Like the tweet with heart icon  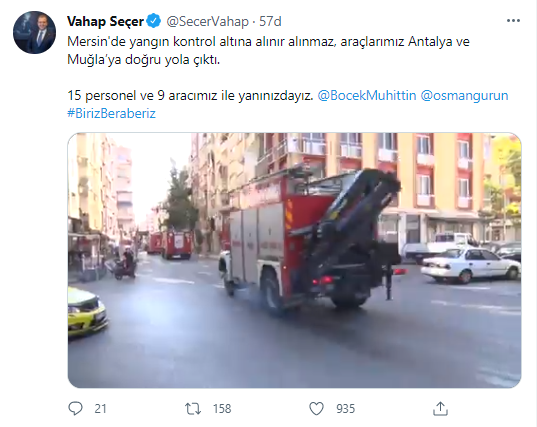point(316,409)
